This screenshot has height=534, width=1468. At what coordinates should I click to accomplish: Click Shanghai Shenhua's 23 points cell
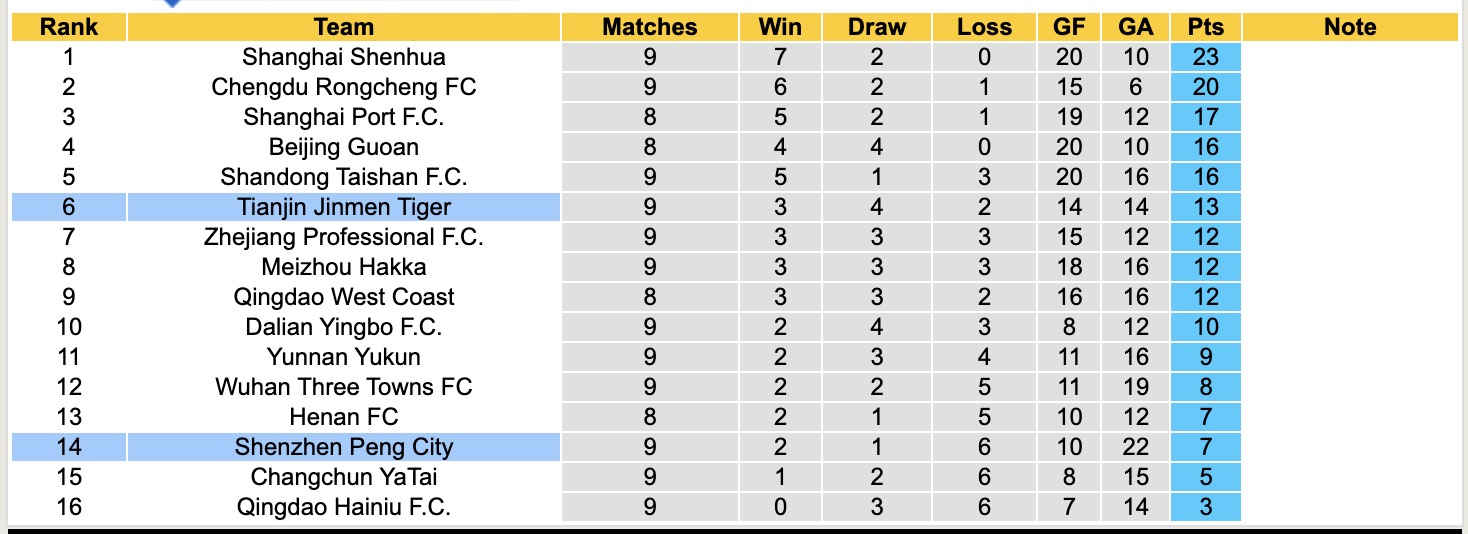coord(1206,57)
